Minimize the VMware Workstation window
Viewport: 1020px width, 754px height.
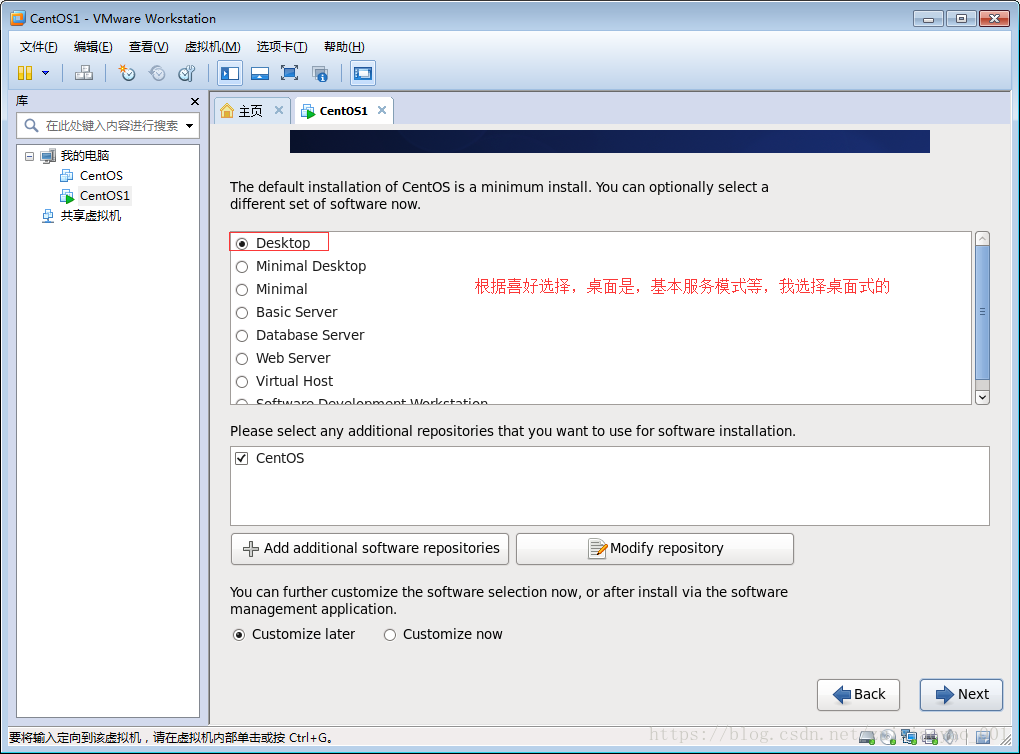[x=928, y=19]
